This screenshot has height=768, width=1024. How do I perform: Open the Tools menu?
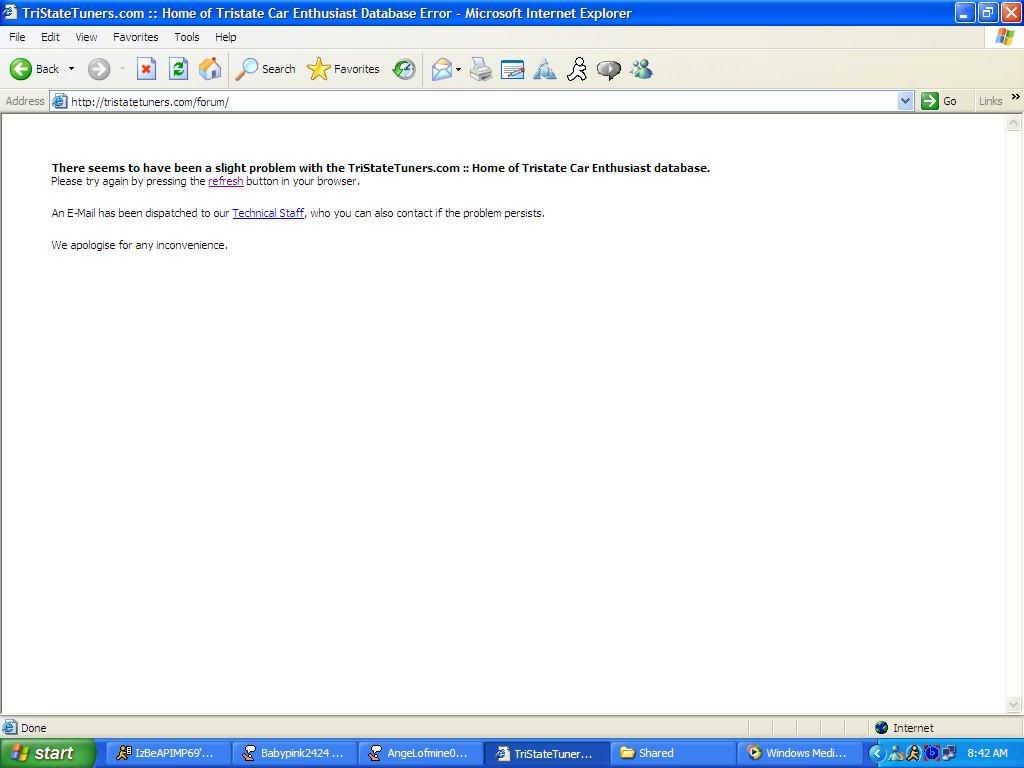pyautogui.click(x=187, y=37)
